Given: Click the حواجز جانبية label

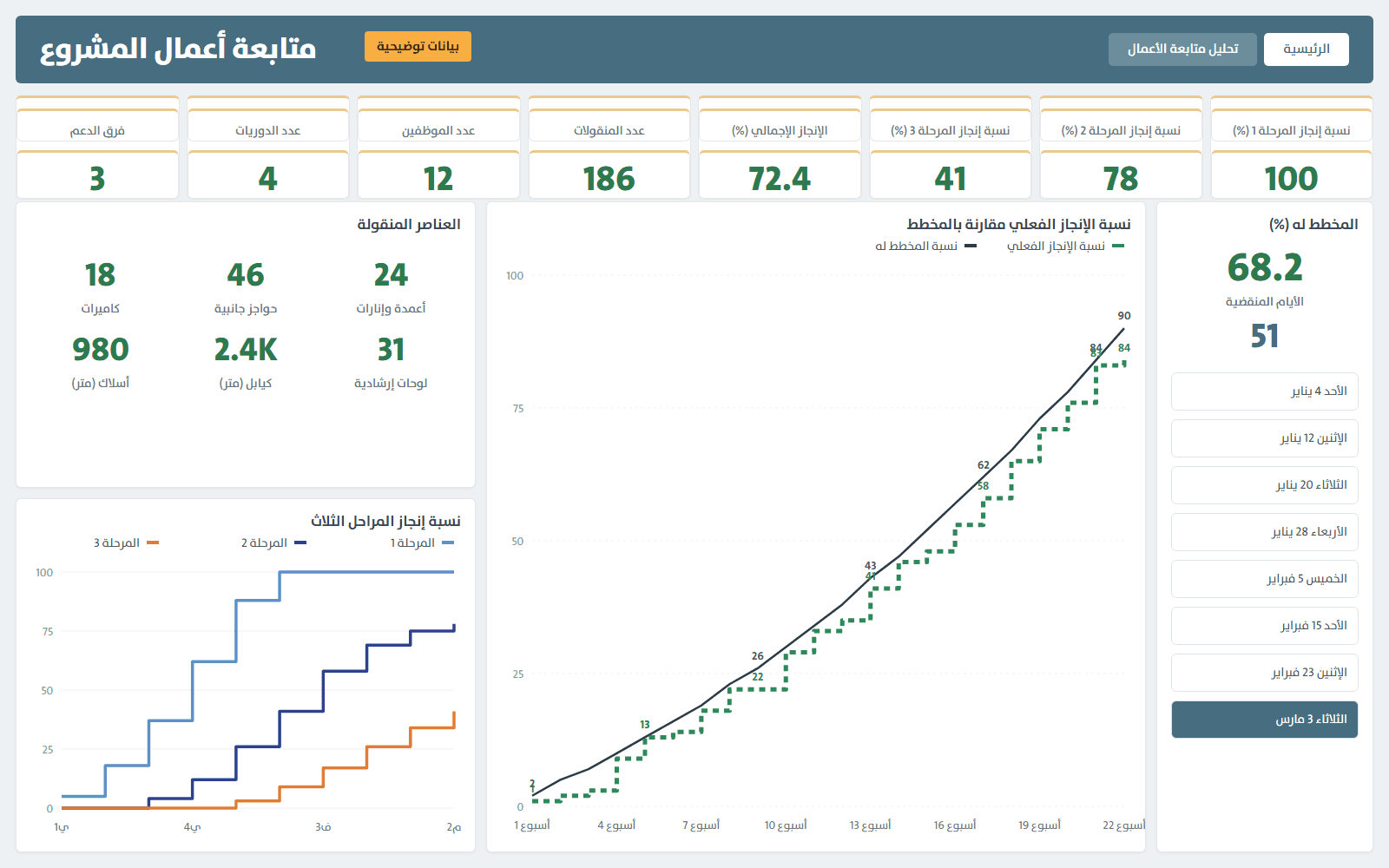Looking at the screenshot, I should (x=246, y=309).
